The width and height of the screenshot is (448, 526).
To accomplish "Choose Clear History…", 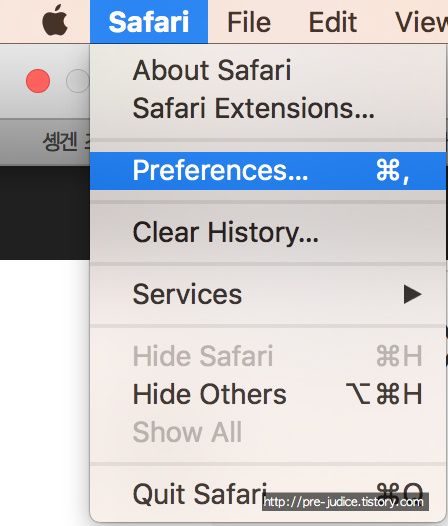I will pos(268,232).
